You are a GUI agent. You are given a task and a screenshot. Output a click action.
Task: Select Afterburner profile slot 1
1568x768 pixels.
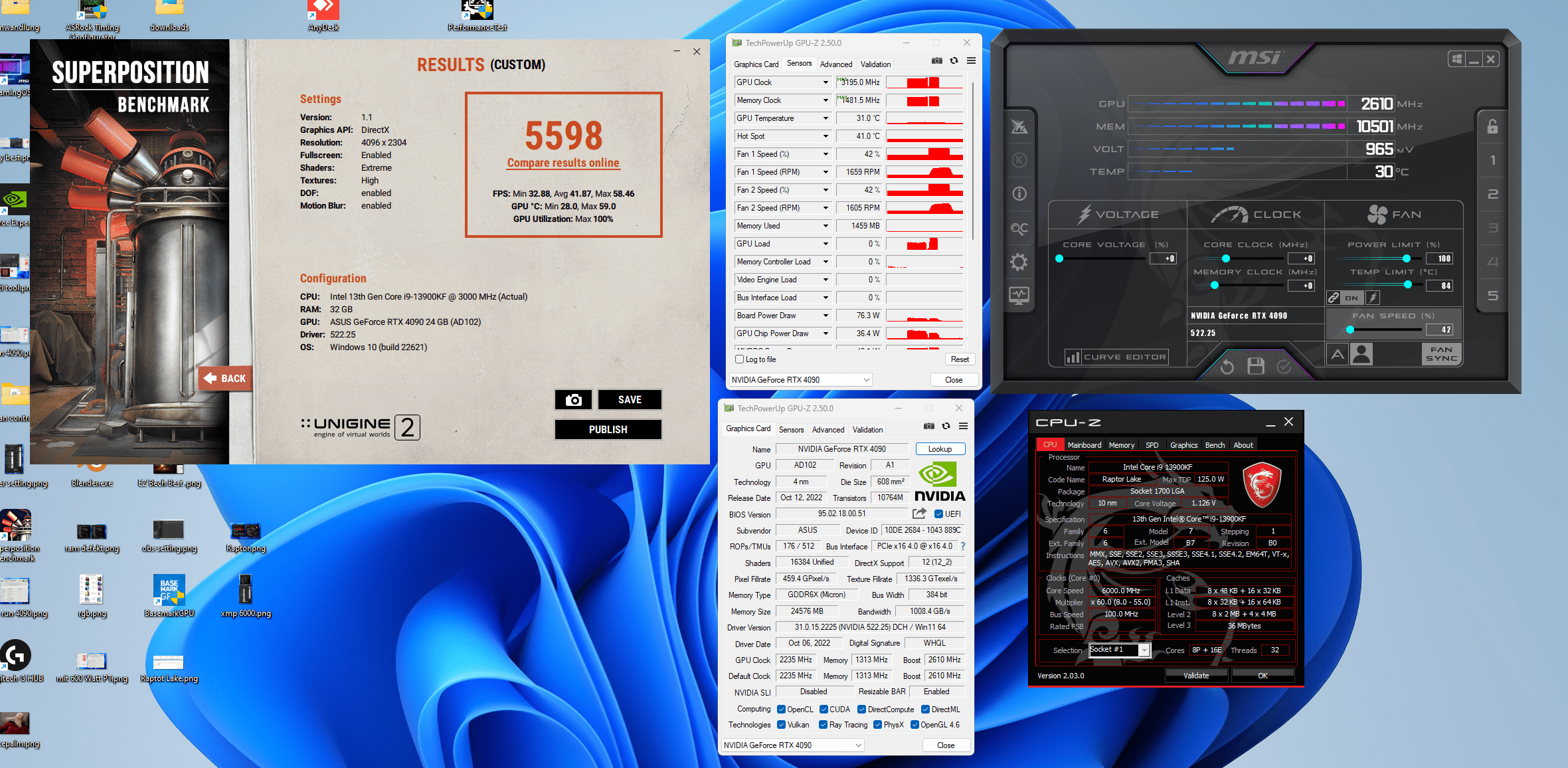[x=1492, y=160]
